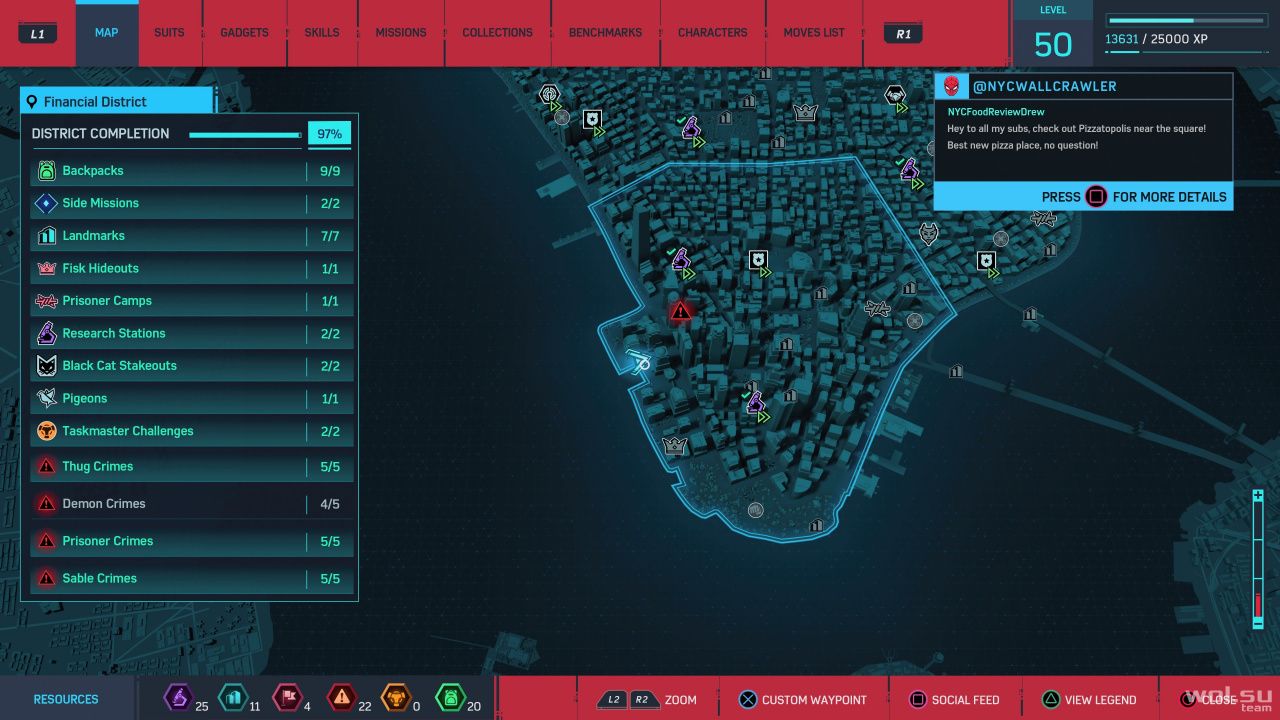Switch to the Characters tab
The image size is (1280, 720).
point(713,33)
